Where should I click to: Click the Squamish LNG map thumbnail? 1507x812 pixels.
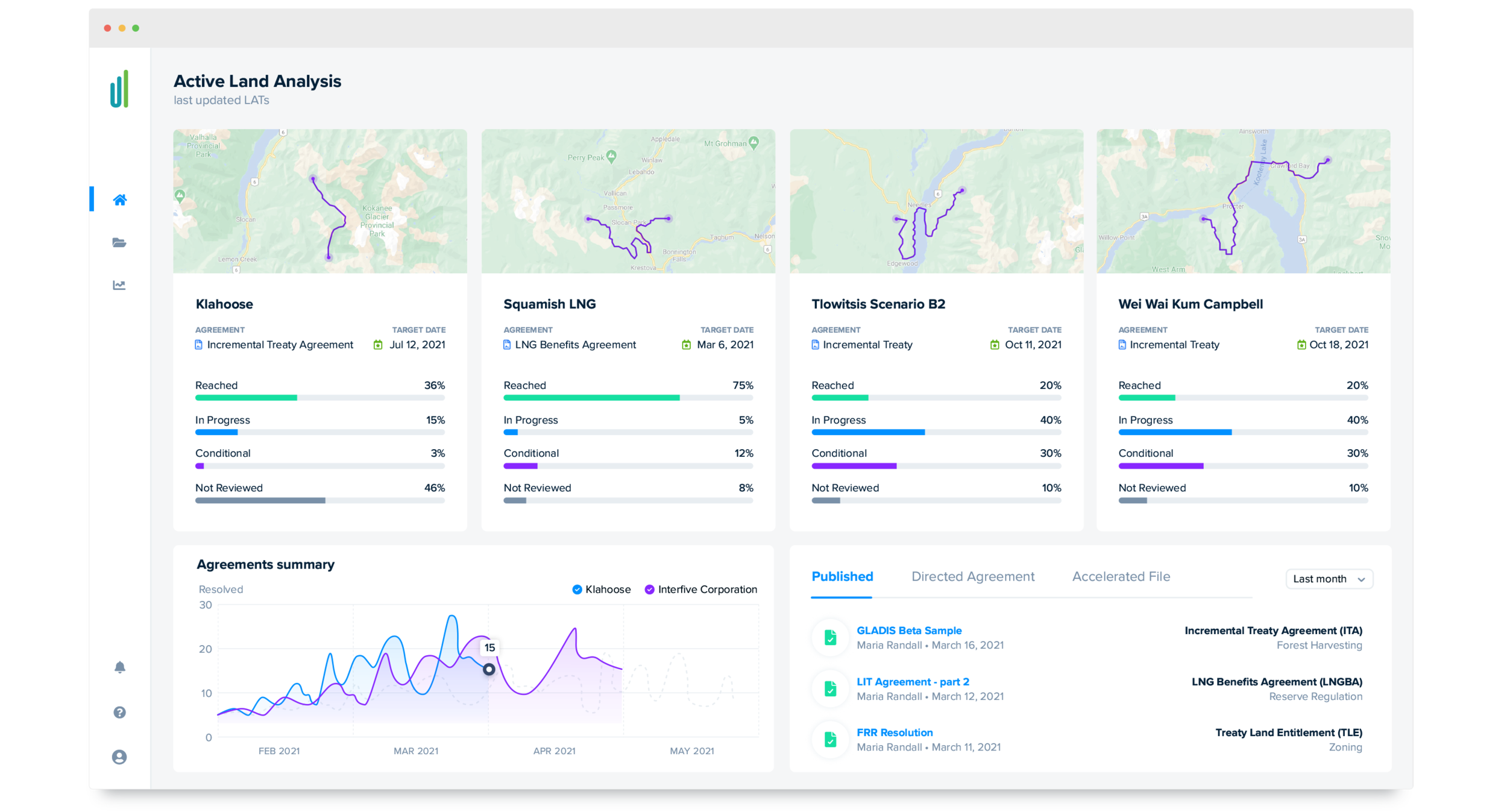(x=628, y=201)
